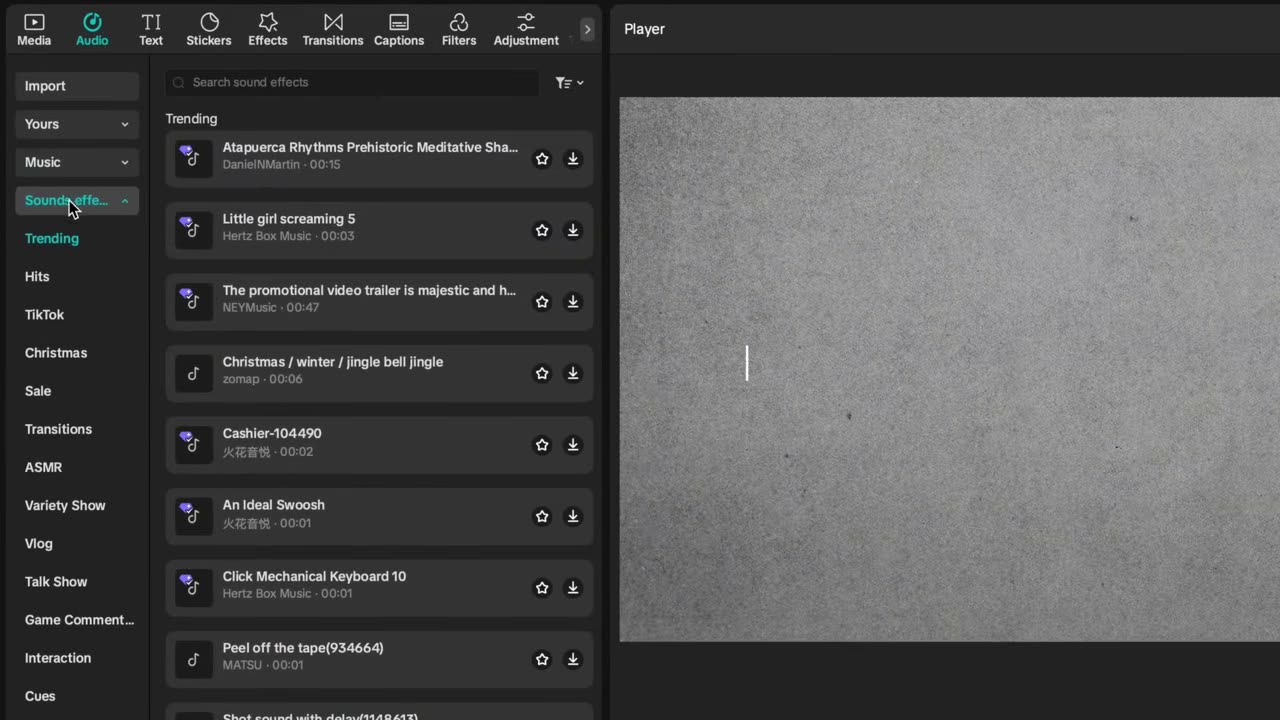Image resolution: width=1280 pixels, height=720 pixels.
Task: Select the Sale category
Action: point(38,391)
